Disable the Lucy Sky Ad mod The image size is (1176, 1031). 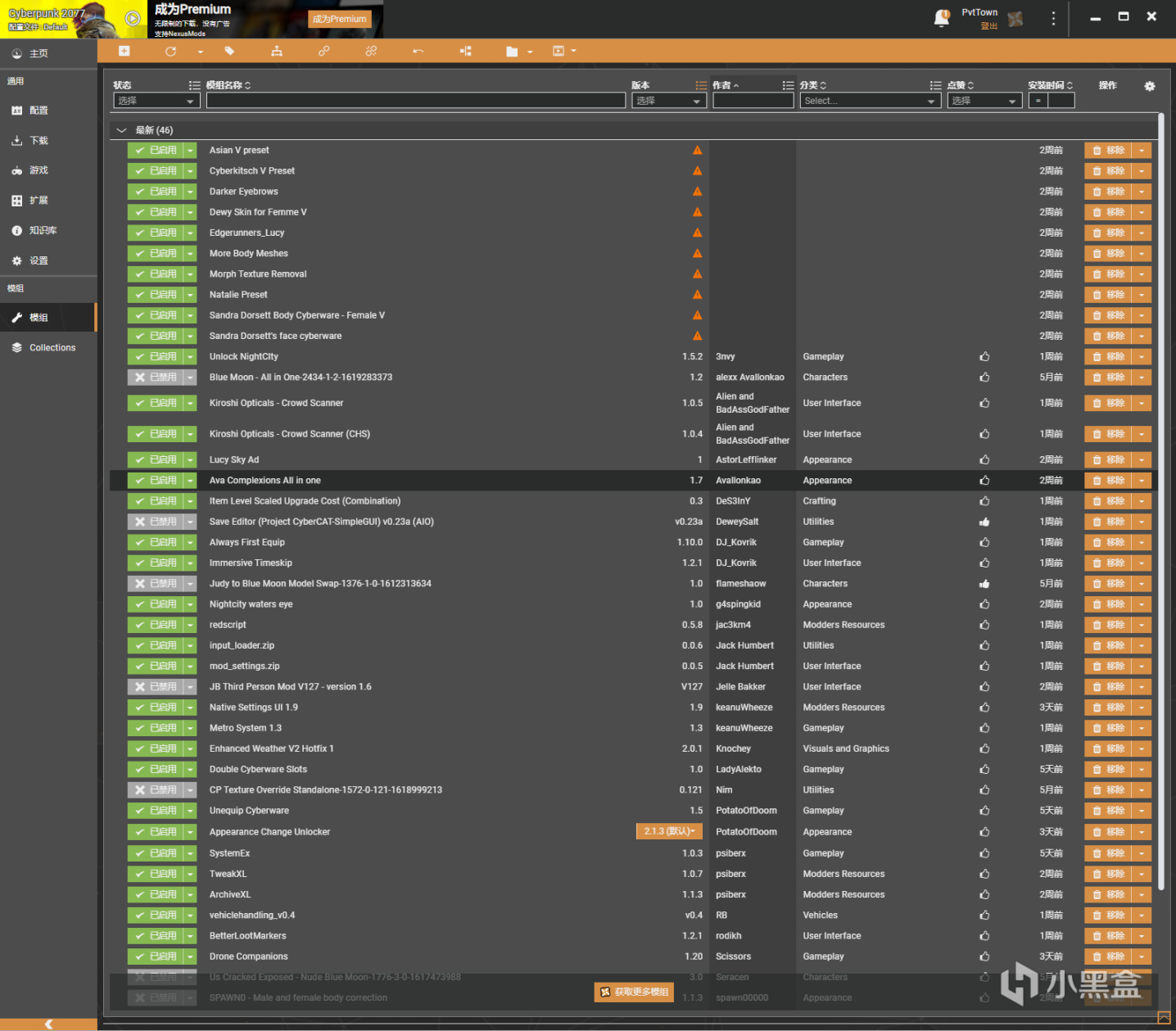point(155,460)
